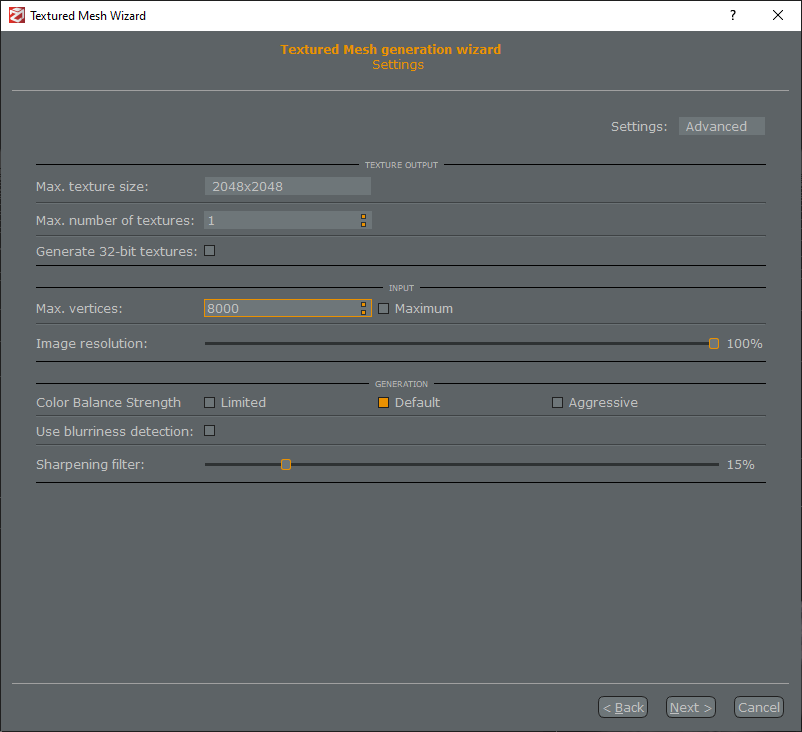Open the Settings mode dropdown showing Advanced
Image resolution: width=802 pixels, height=732 pixels.
(721, 127)
